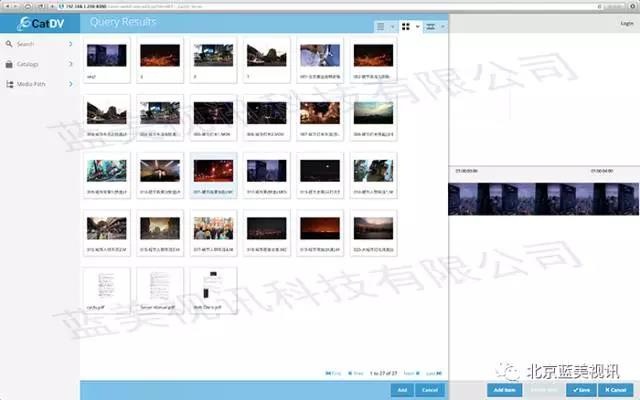Image resolution: width=640 pixels, height=400 pixels.
Task: Click the Media Path tree icon
Action: (x=10, y=84)
